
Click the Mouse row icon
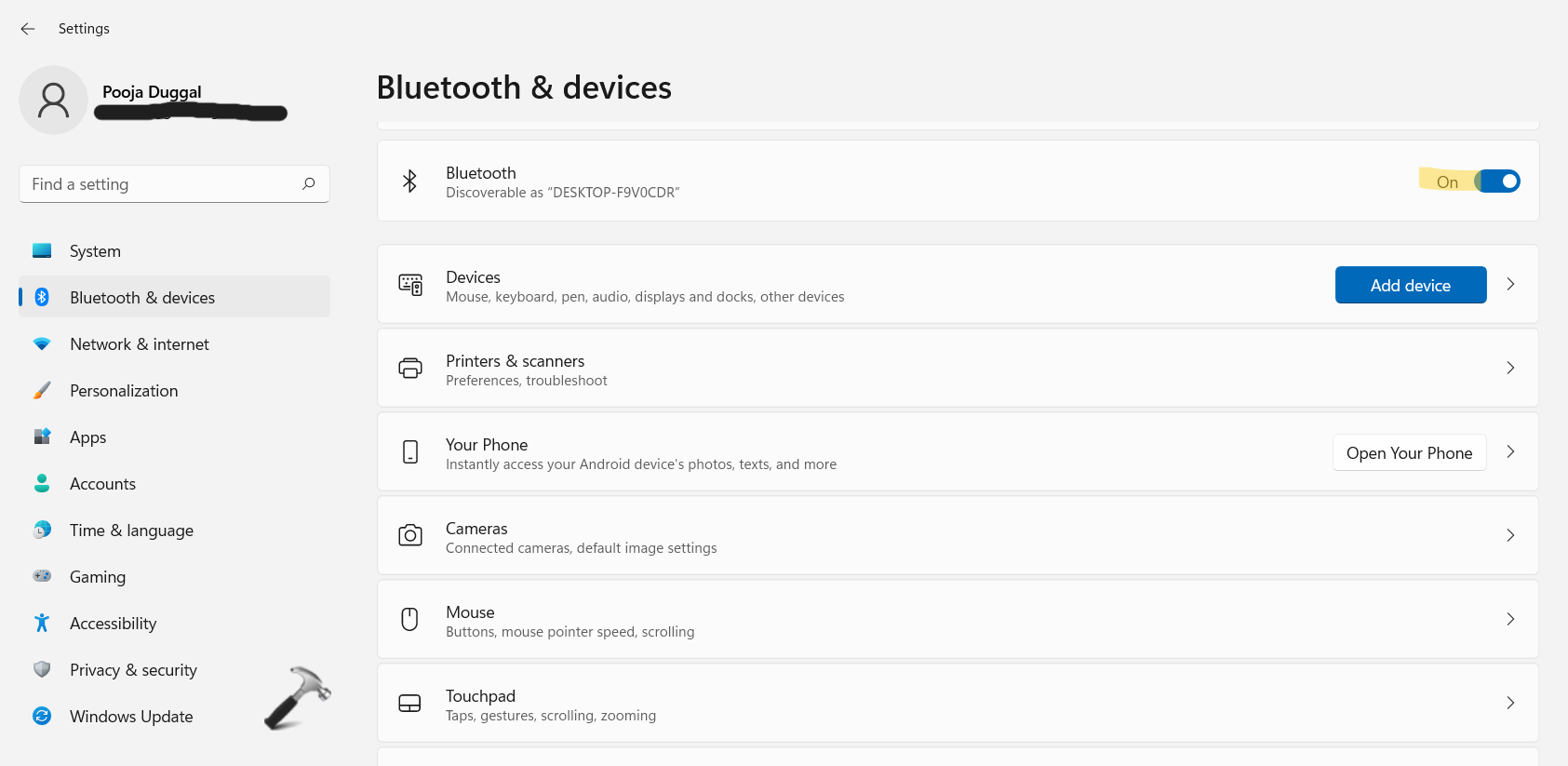click(409, 619)
